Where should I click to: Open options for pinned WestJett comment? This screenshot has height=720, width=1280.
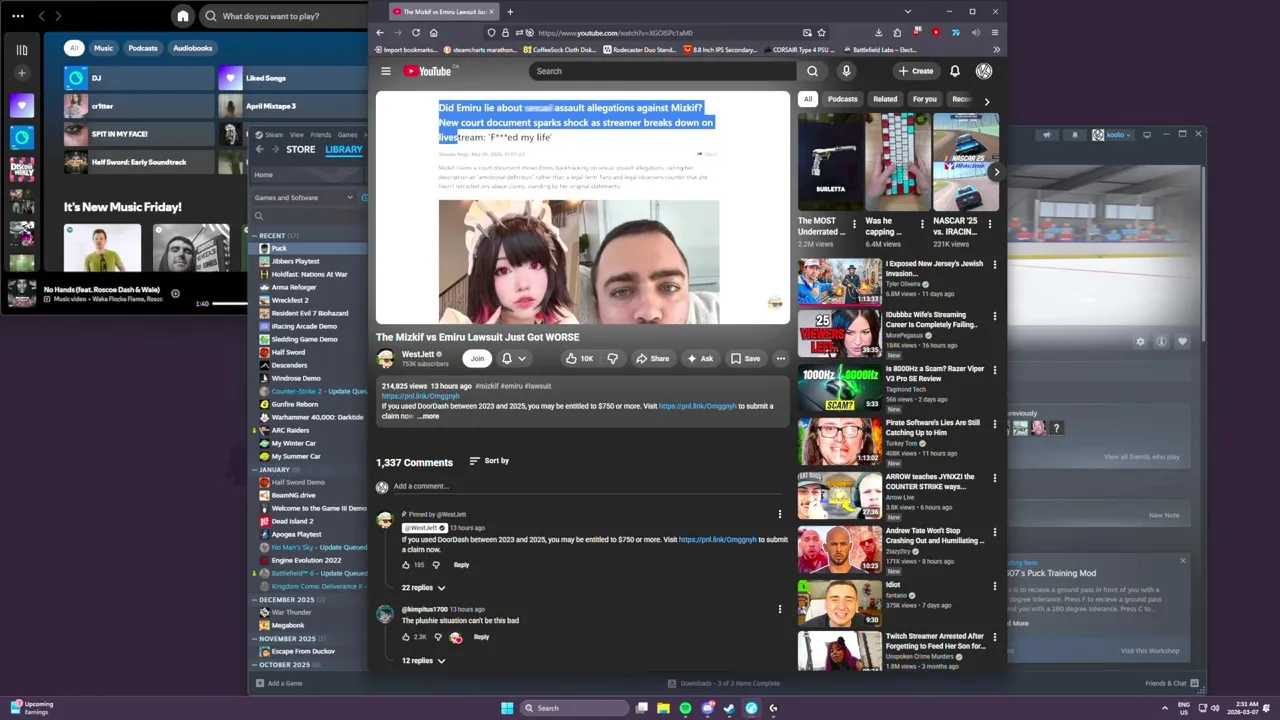pos(780,515)
